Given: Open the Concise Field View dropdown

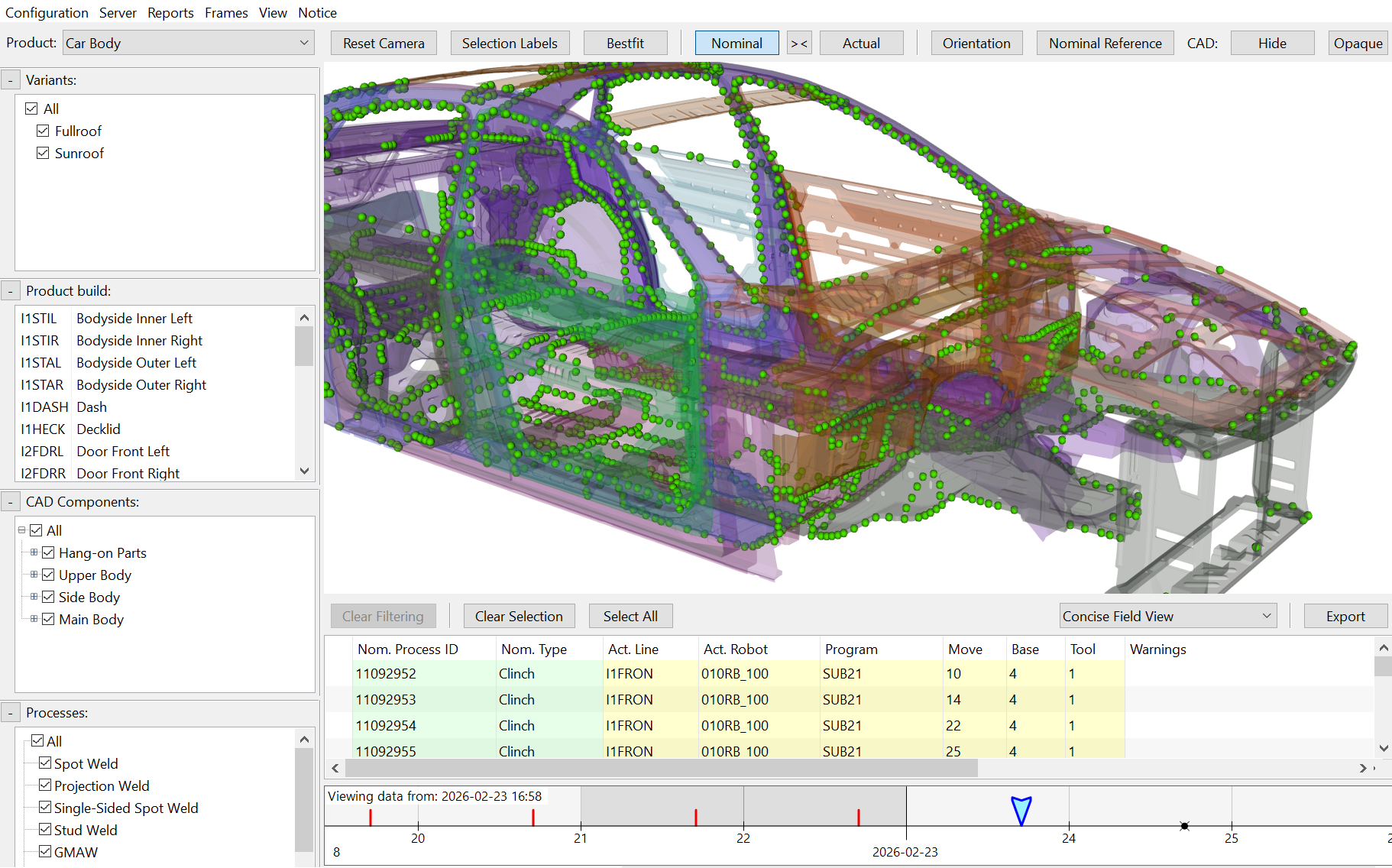Looking at the screenshot, I should point(1167,617).
